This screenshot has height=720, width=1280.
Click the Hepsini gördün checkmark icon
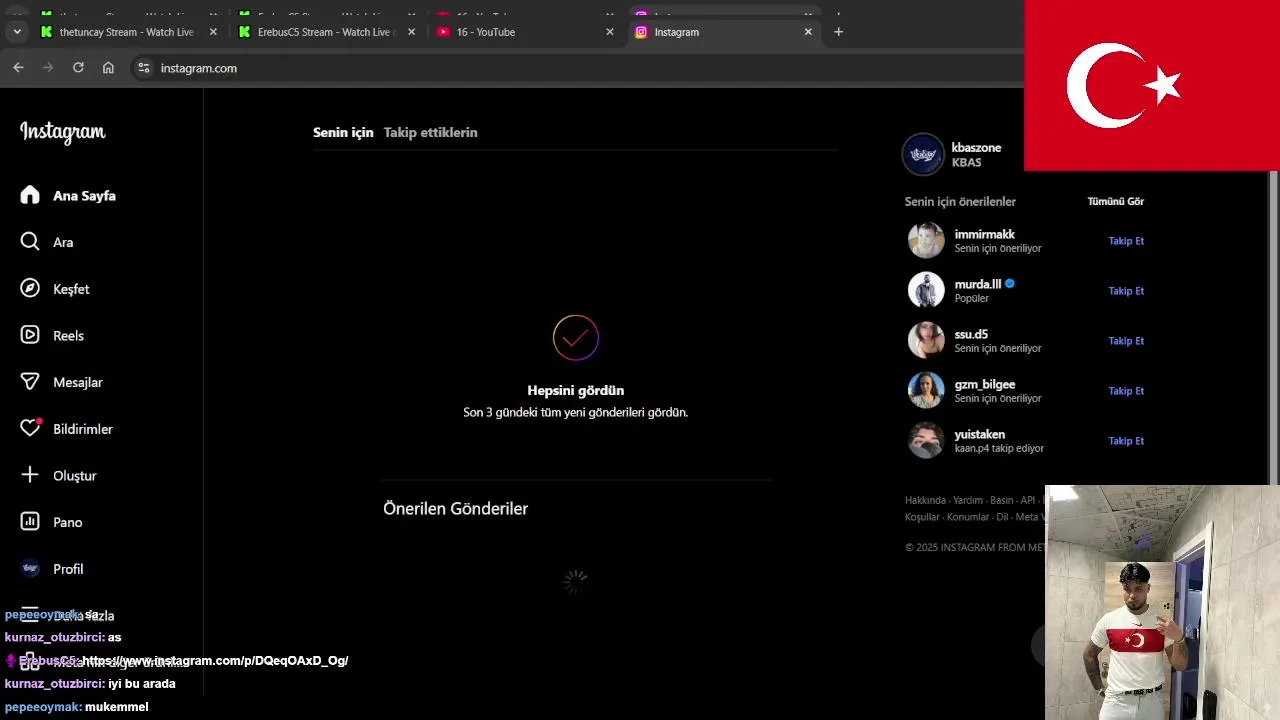point(576,338)
